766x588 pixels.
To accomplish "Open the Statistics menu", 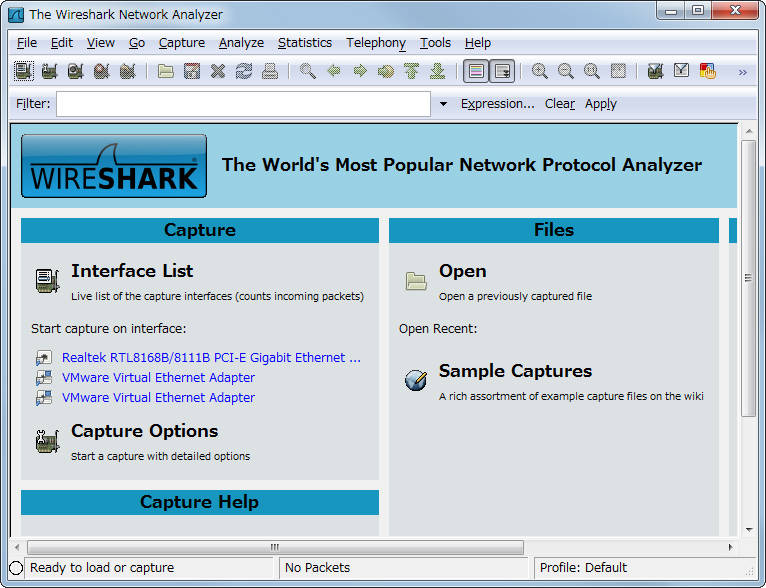I will pos(305,43).
